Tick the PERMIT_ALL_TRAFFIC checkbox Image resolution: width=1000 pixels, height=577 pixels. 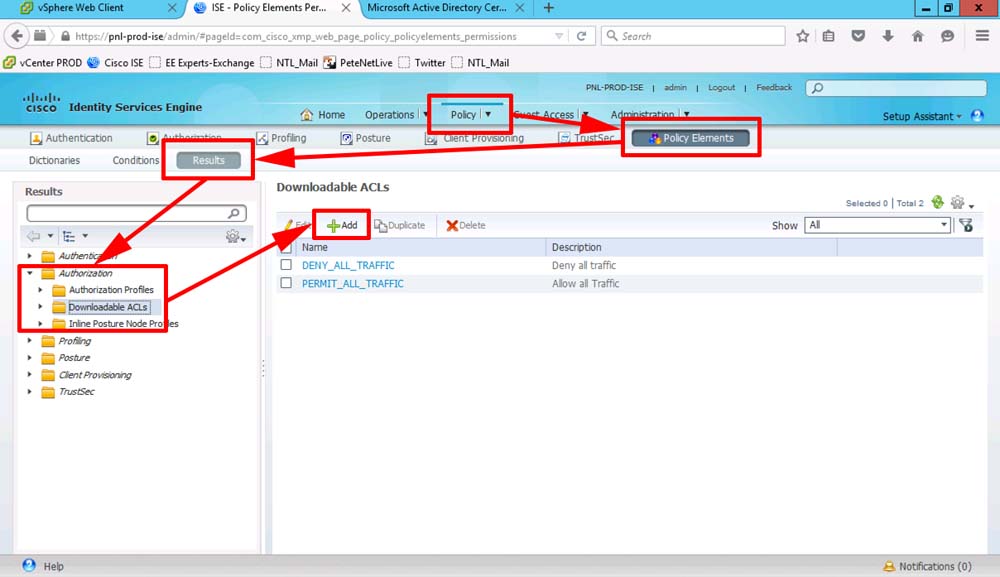click(x=286, y=282)
